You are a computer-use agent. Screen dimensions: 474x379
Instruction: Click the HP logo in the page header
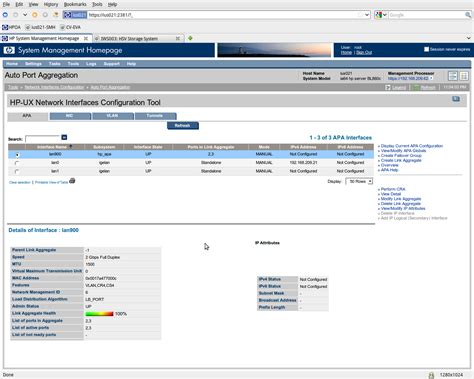click(9, 50)
